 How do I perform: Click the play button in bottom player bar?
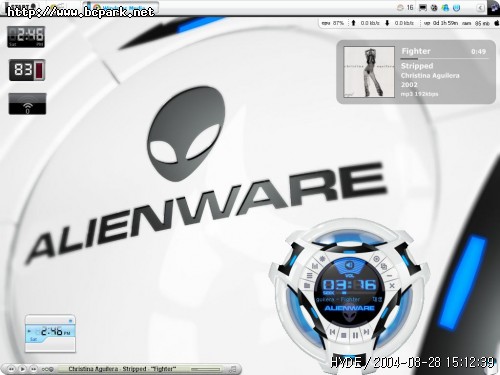(22, 369)
